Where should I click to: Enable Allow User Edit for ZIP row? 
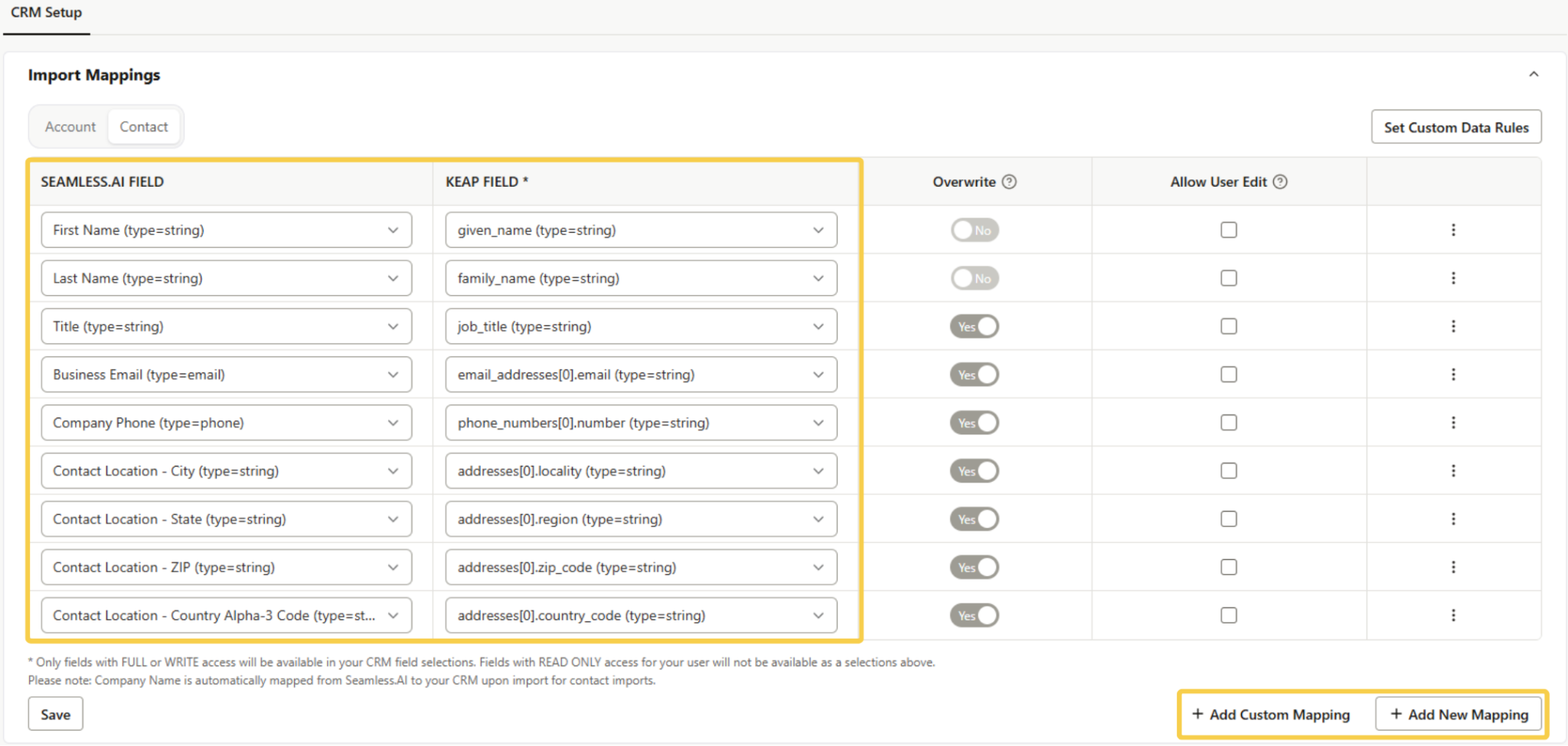(1229, 568)
